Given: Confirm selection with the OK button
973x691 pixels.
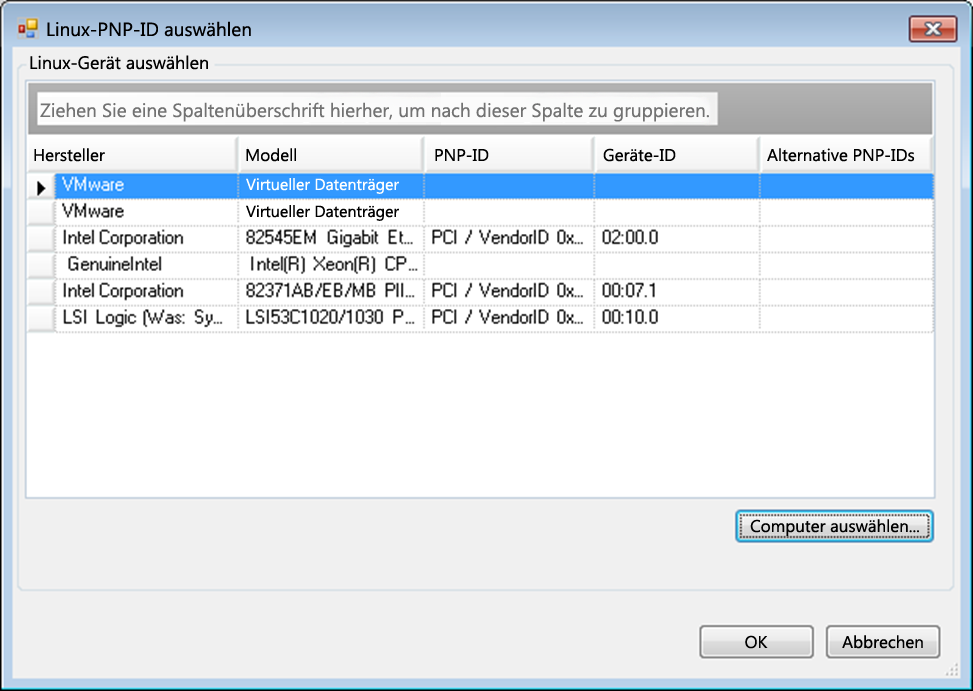Looking at the screenshot, I should [x=755, y=643].
